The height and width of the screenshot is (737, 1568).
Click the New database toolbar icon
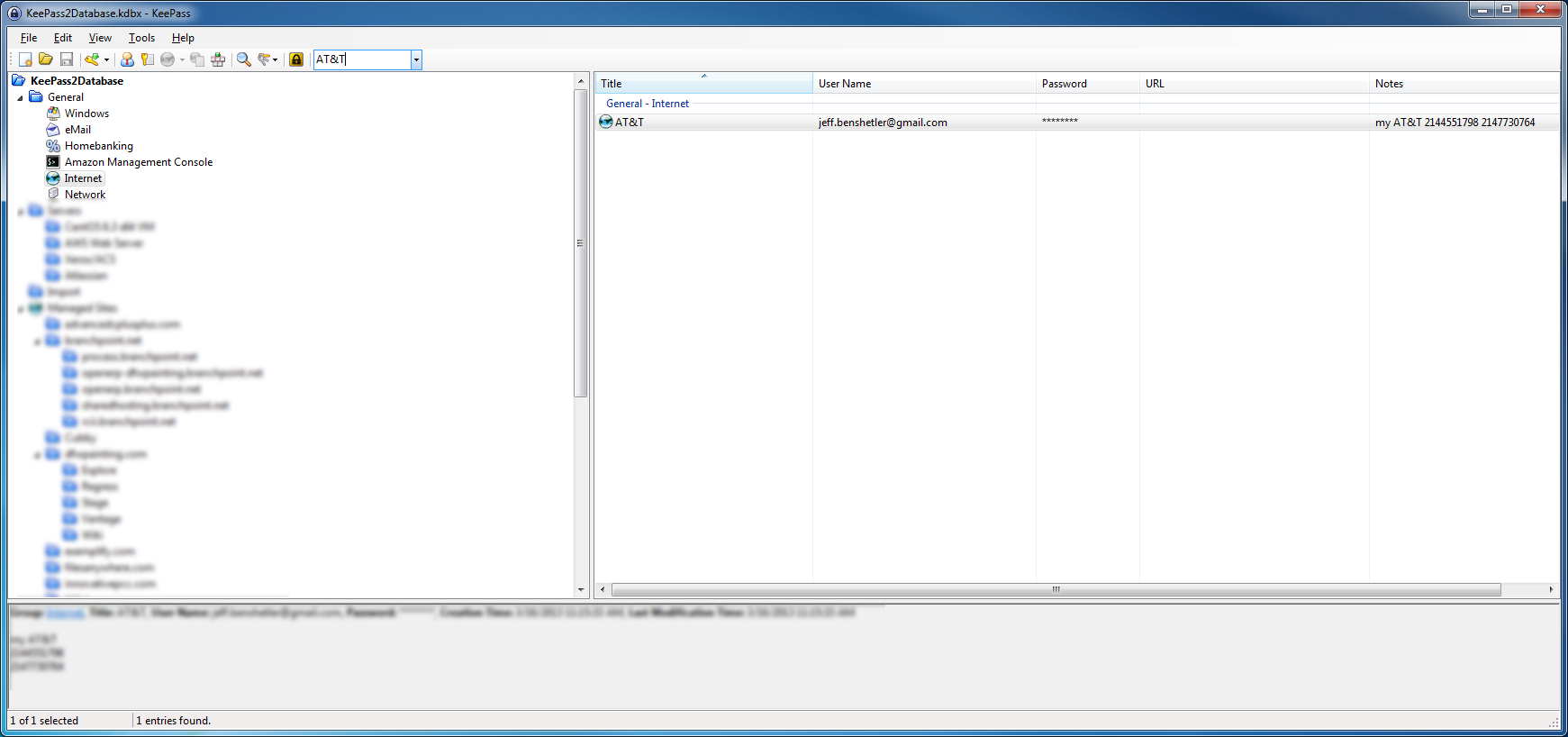[x=26, y=59]
